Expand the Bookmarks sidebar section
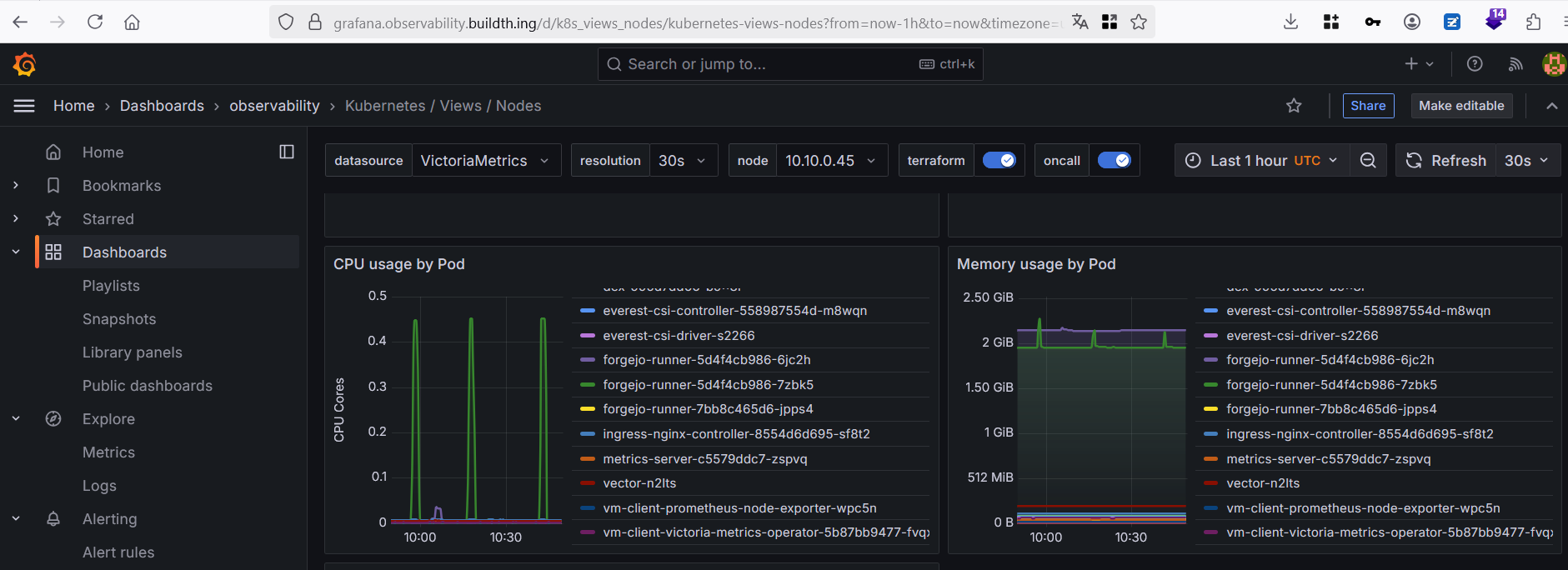The width and height of the screenshot is (1568, 570). [16, 185]
